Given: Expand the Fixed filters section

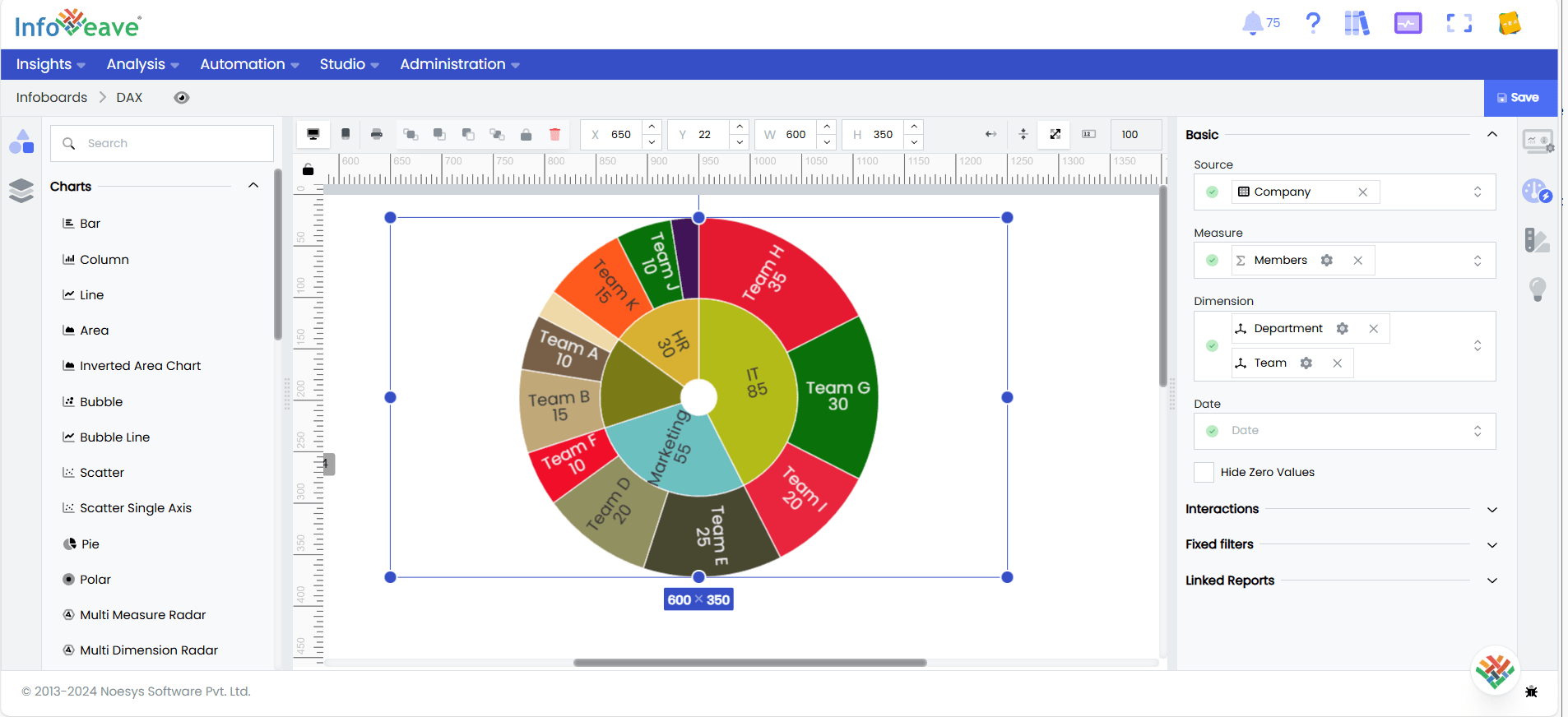Looking at the screenshot, I should 1492,545.
